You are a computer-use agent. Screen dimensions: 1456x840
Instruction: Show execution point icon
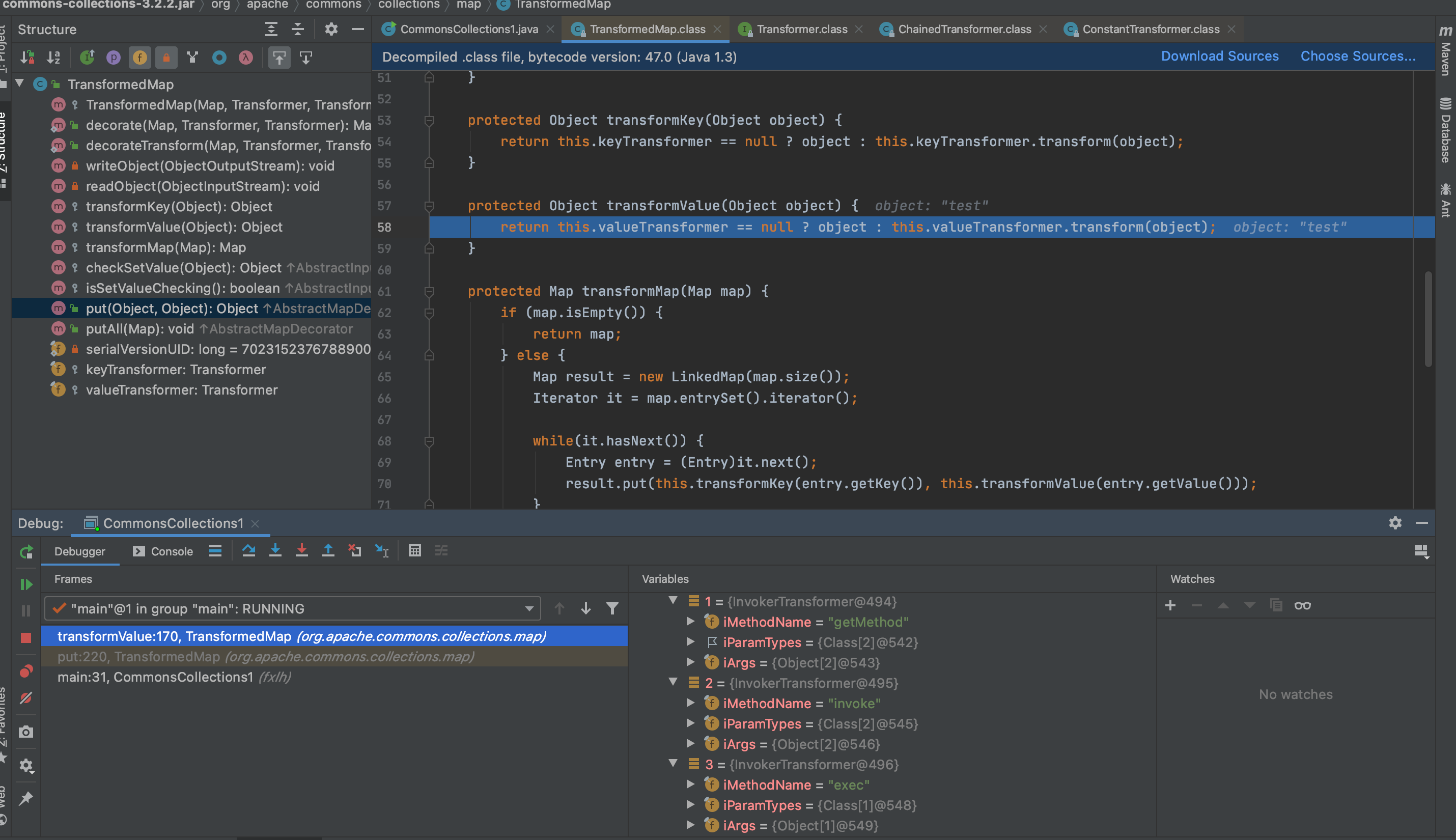point(215,551)
